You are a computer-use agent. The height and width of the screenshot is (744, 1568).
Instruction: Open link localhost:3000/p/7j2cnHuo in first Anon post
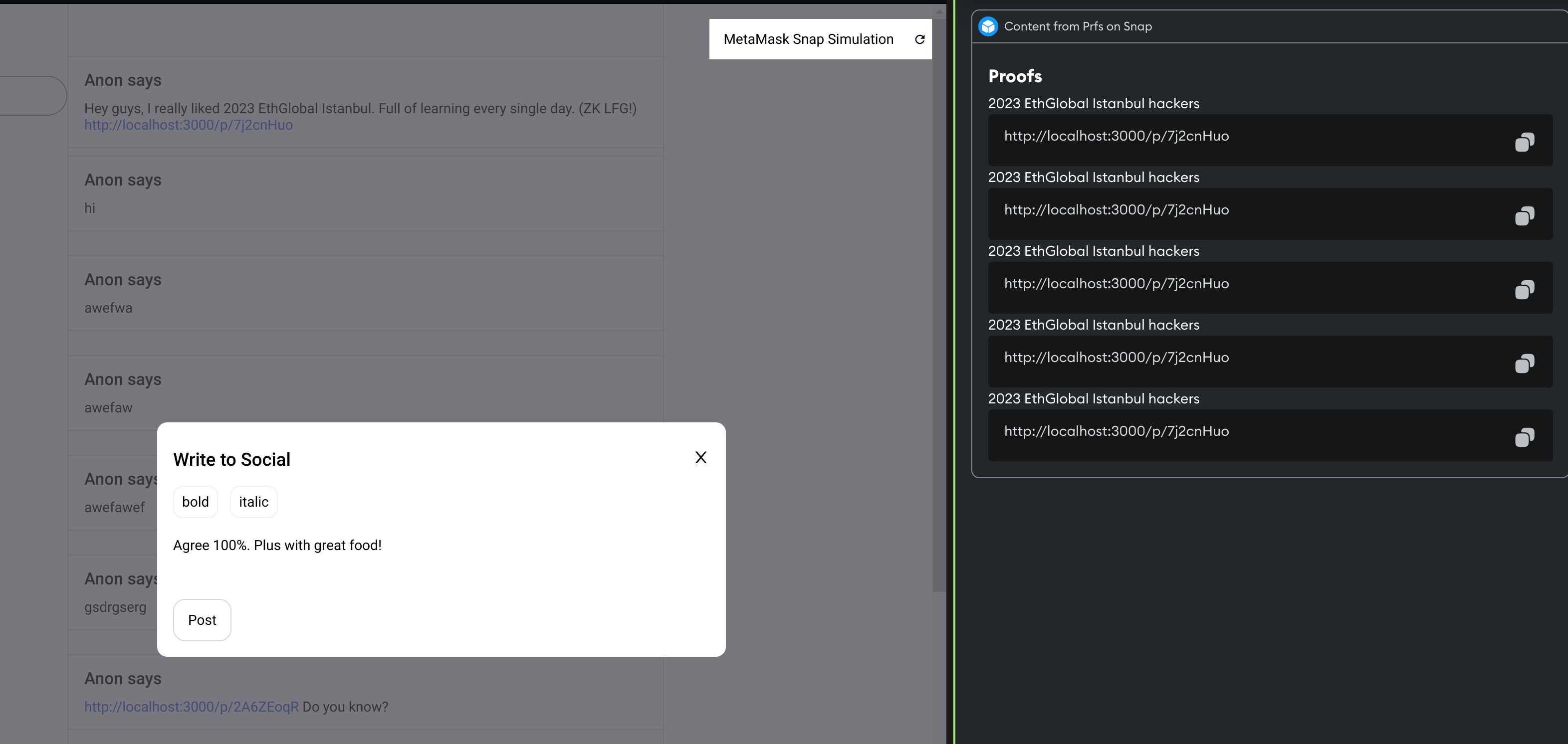click(188, 125)
